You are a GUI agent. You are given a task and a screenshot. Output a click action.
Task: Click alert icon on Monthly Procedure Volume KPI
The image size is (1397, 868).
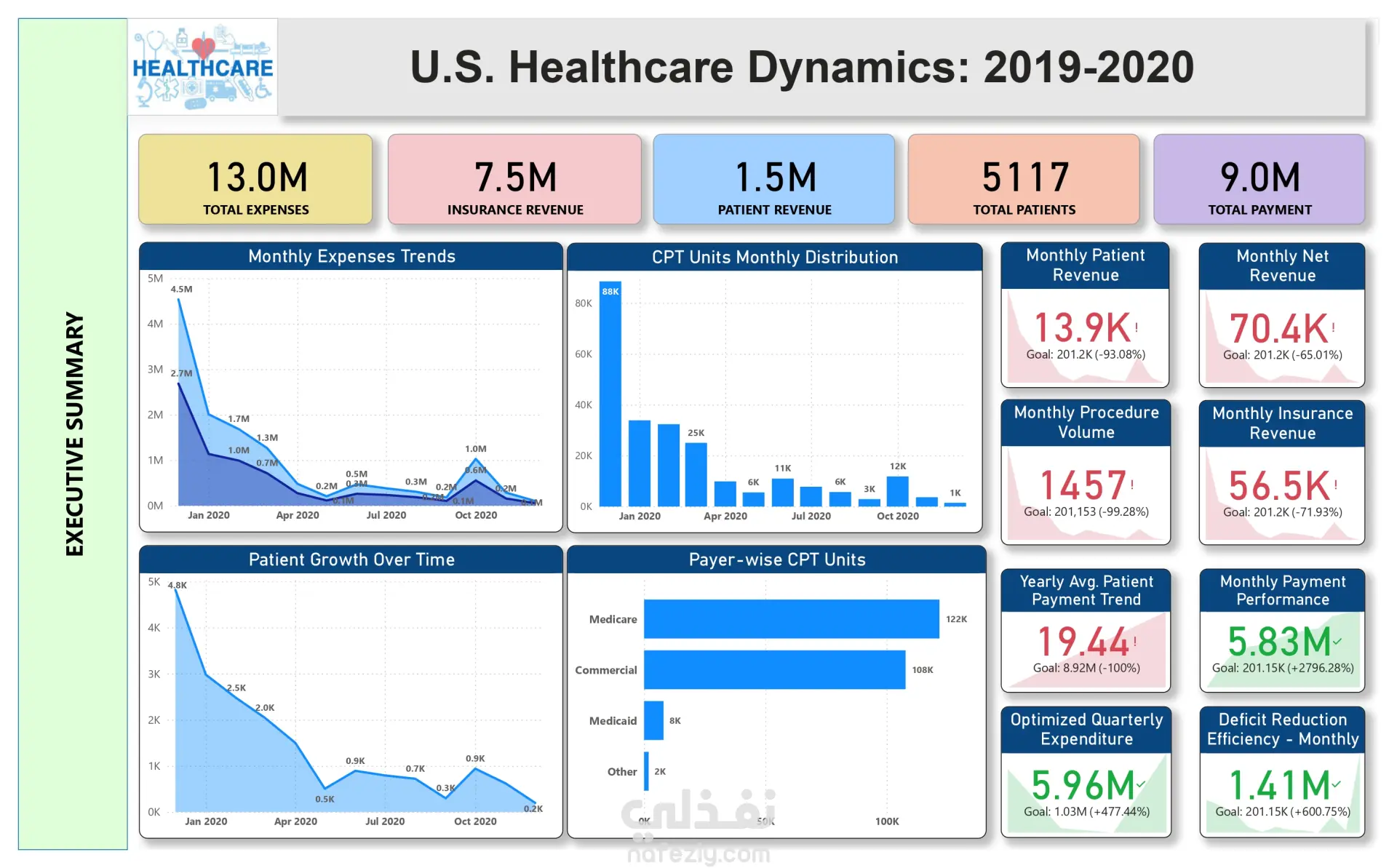pos(1132,485)
